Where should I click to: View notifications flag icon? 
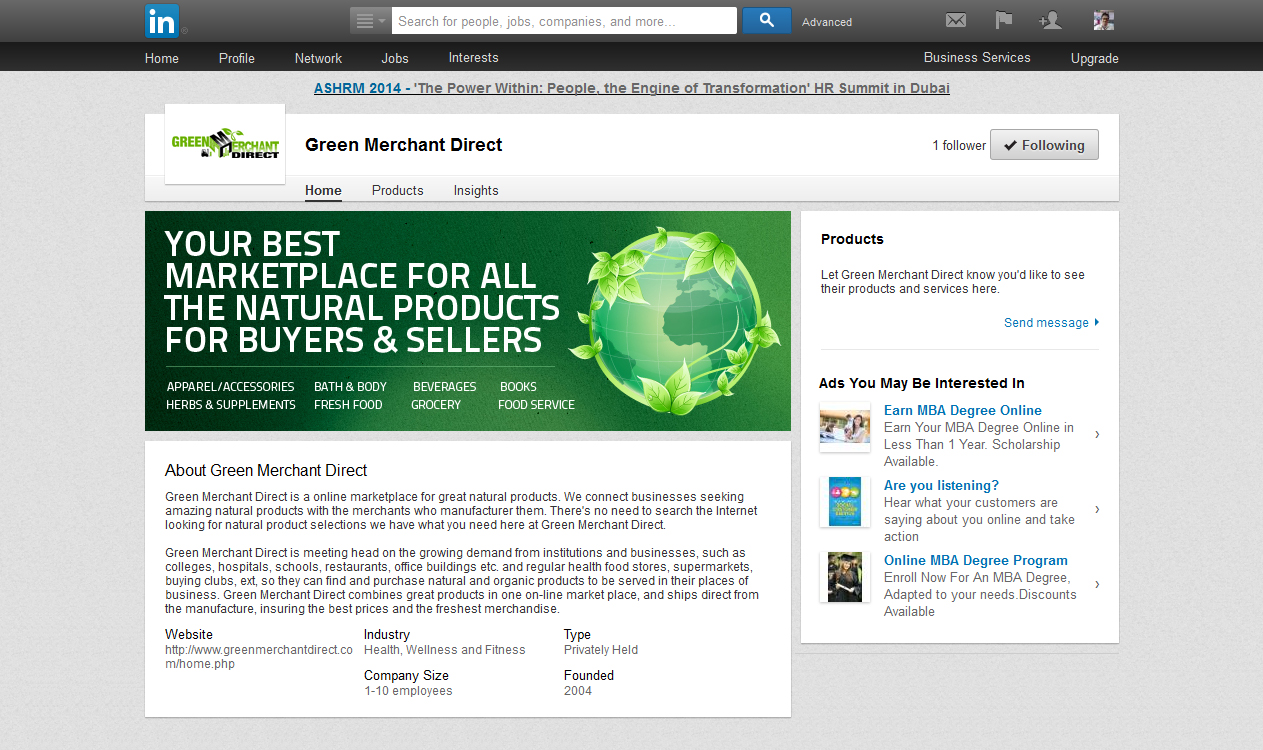pyautogui.click(x=1004, y=20)
